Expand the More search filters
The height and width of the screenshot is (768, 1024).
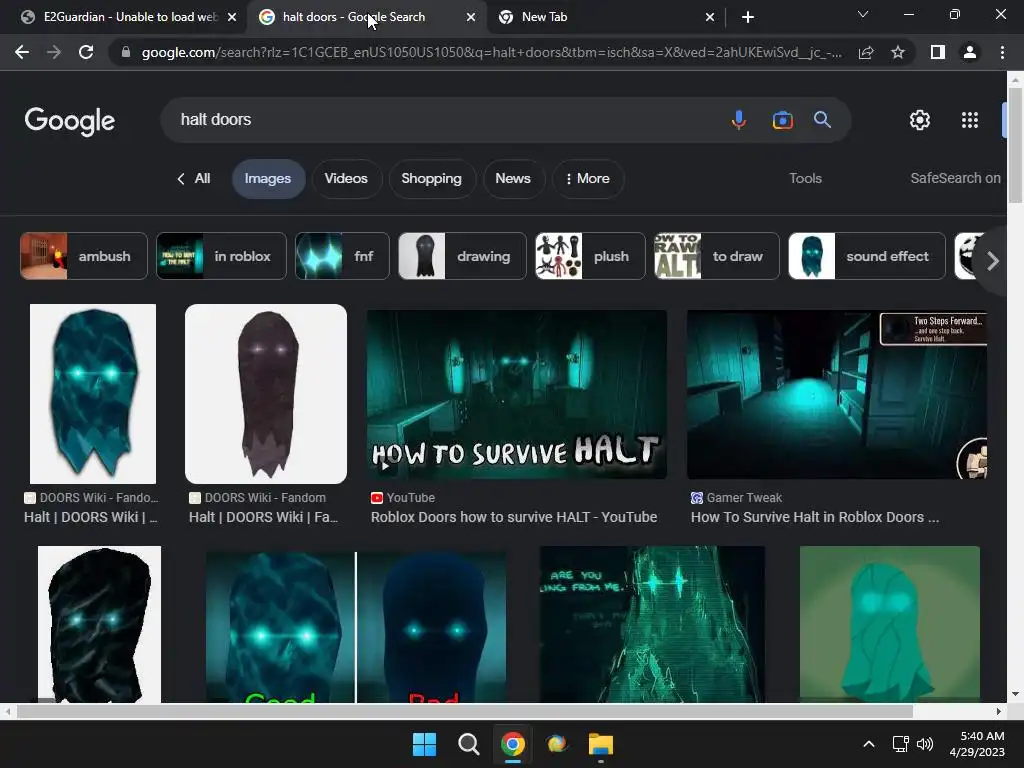coord(588,178)
